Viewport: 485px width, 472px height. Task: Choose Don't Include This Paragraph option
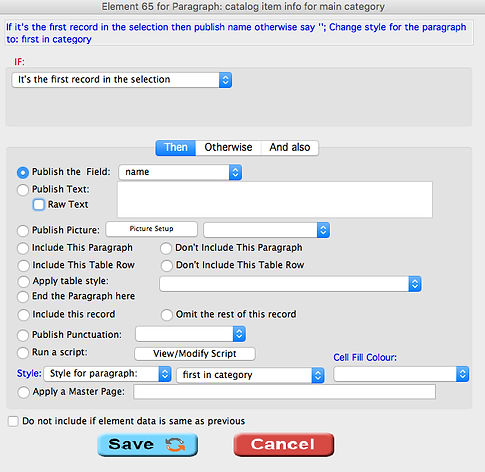coord(166,248)
